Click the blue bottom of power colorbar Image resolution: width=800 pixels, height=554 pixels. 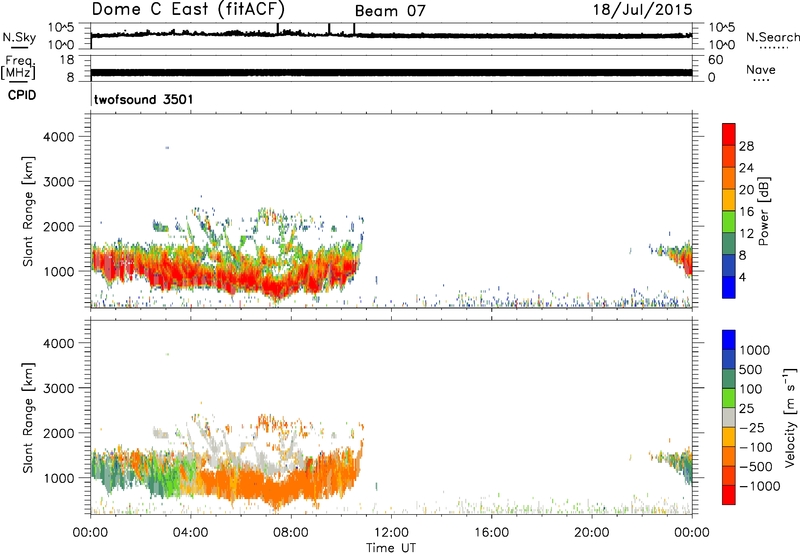pos(729,287)
